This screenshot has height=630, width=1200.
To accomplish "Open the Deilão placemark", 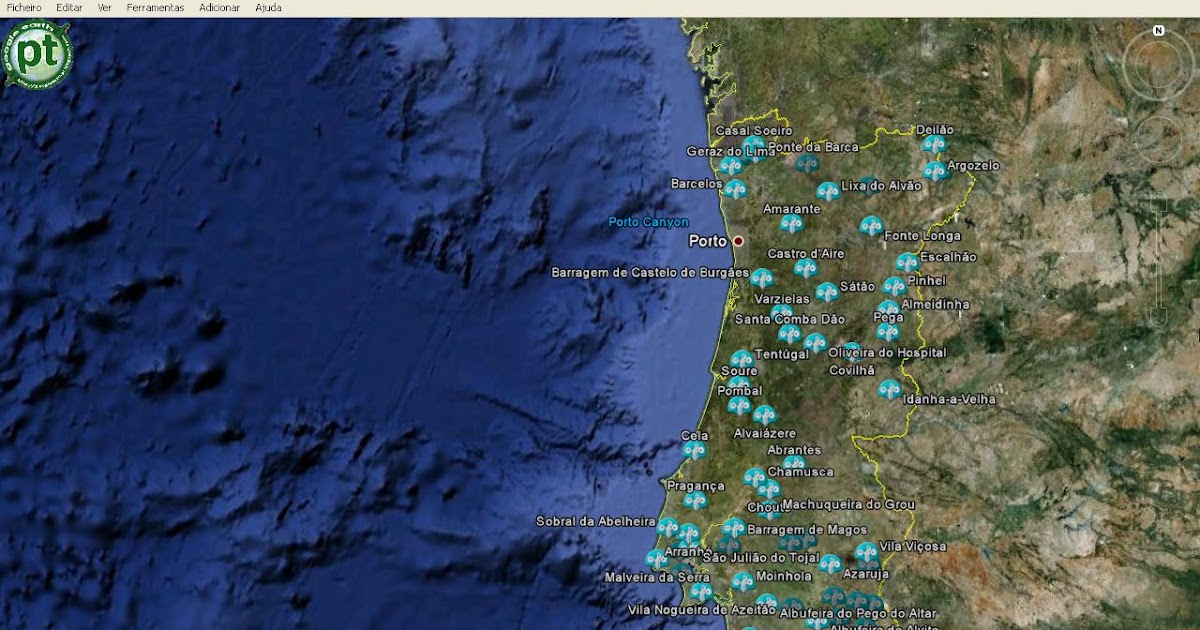I will tap(934, 145).
